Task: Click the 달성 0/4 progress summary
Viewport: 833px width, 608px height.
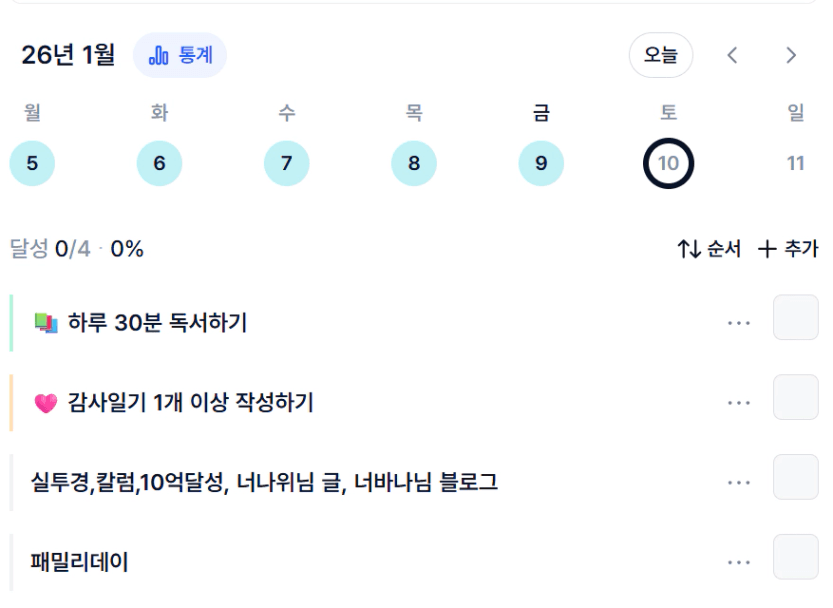Action: 76,249
